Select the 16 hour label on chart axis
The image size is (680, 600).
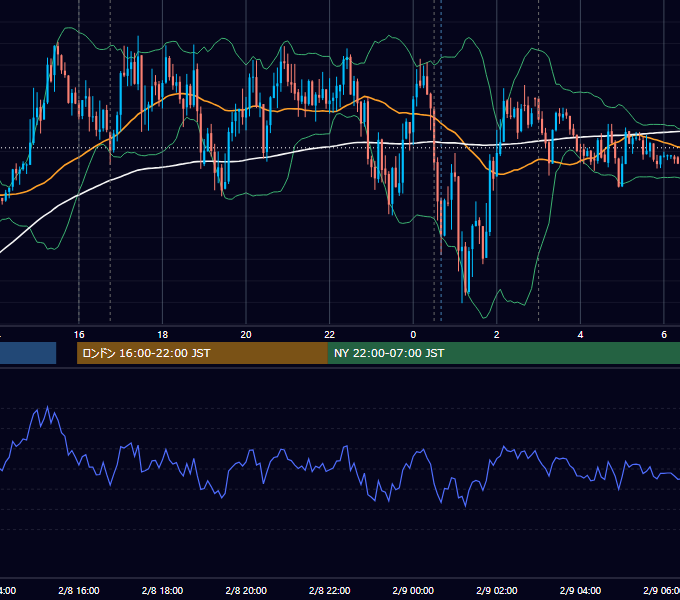(x=79, y=335)
